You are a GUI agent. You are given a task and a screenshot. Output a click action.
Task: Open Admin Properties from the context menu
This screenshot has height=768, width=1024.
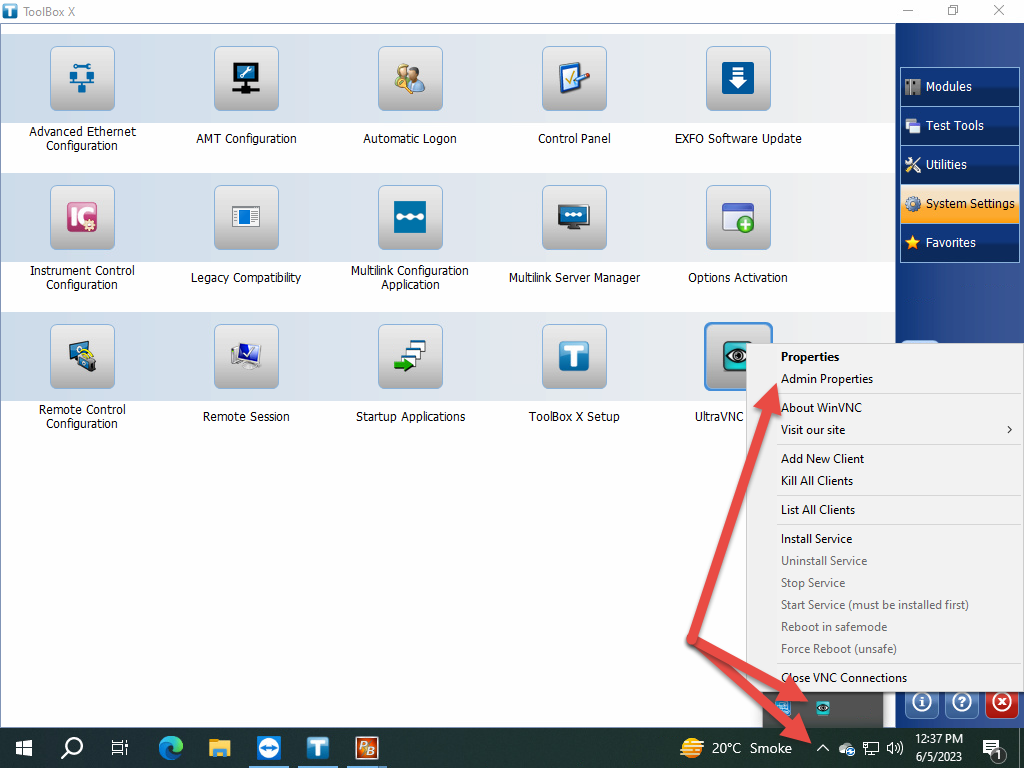(x=886, y=379)
